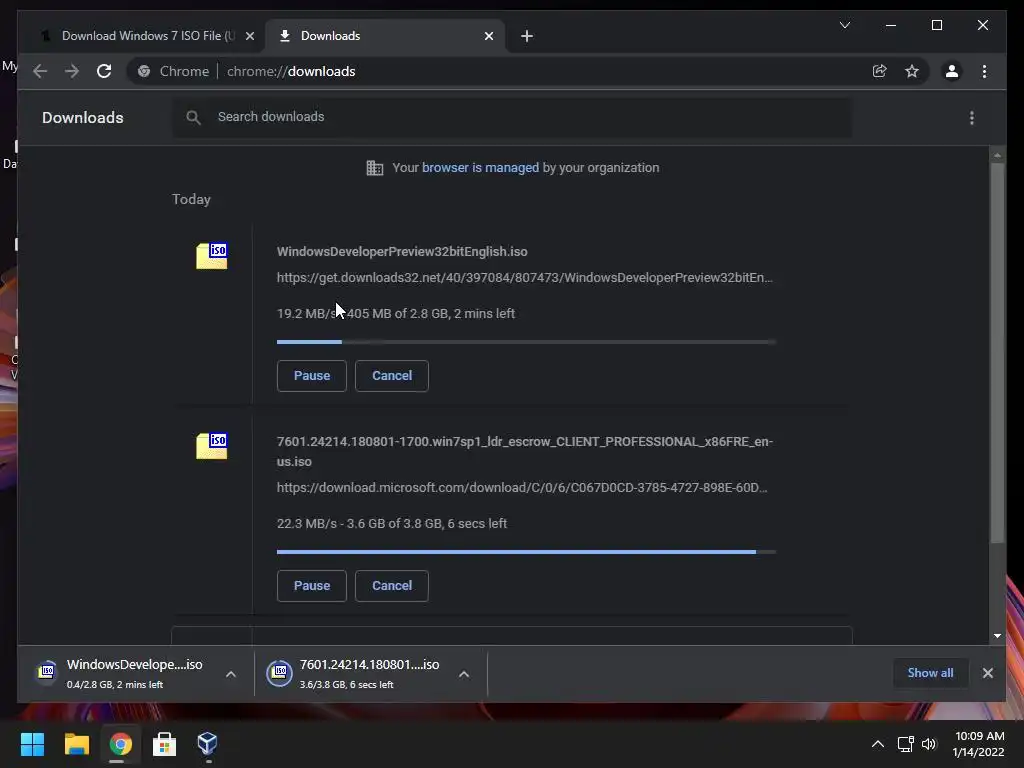
Task: Pause WindowsDeveloperPreview download
Action: click(312, 376)
